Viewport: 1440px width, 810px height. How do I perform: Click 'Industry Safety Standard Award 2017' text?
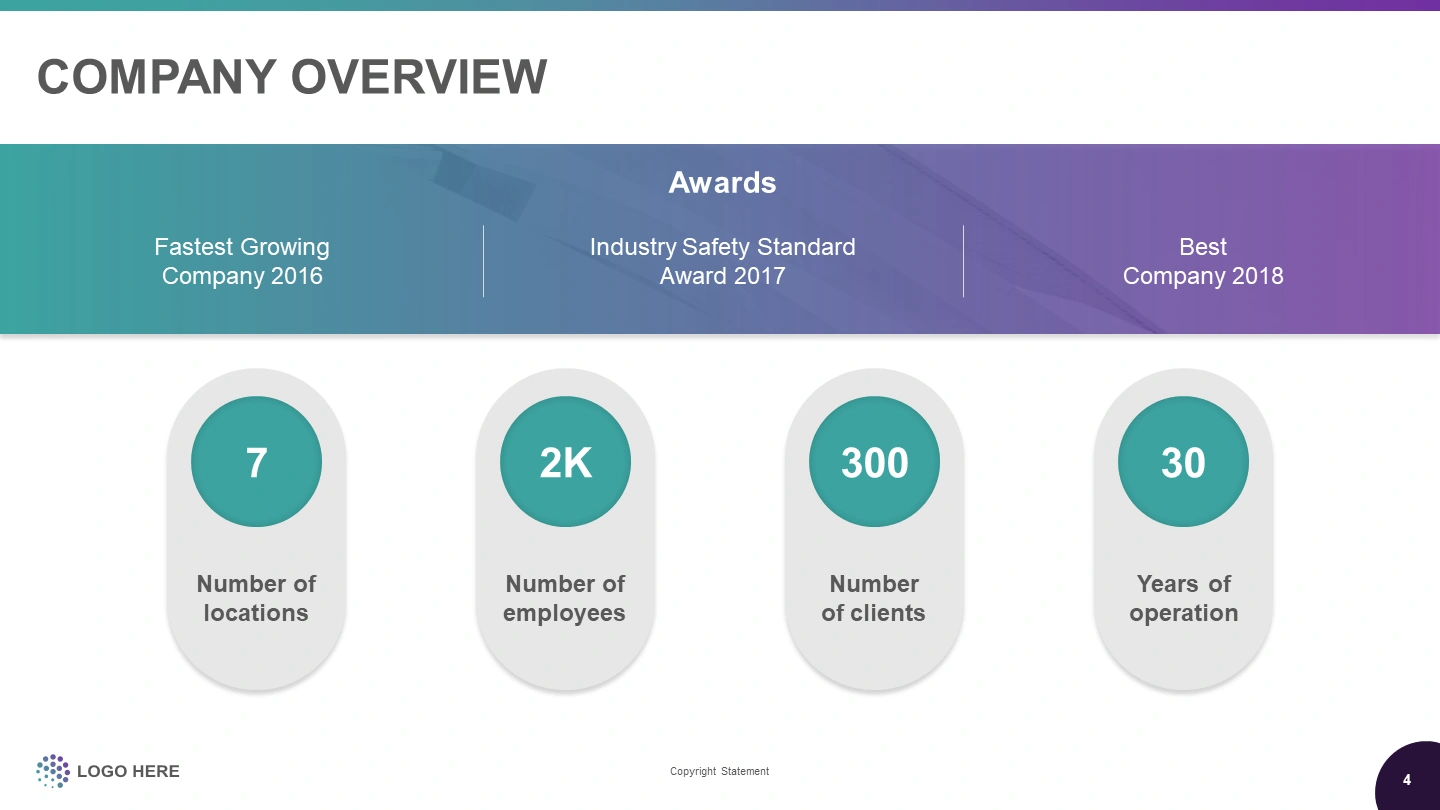(722, 261)
